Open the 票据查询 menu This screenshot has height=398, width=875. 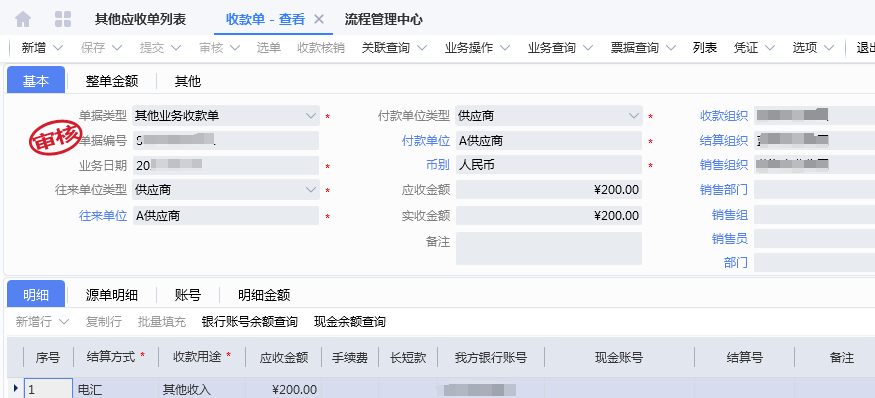tap(643, 48)
